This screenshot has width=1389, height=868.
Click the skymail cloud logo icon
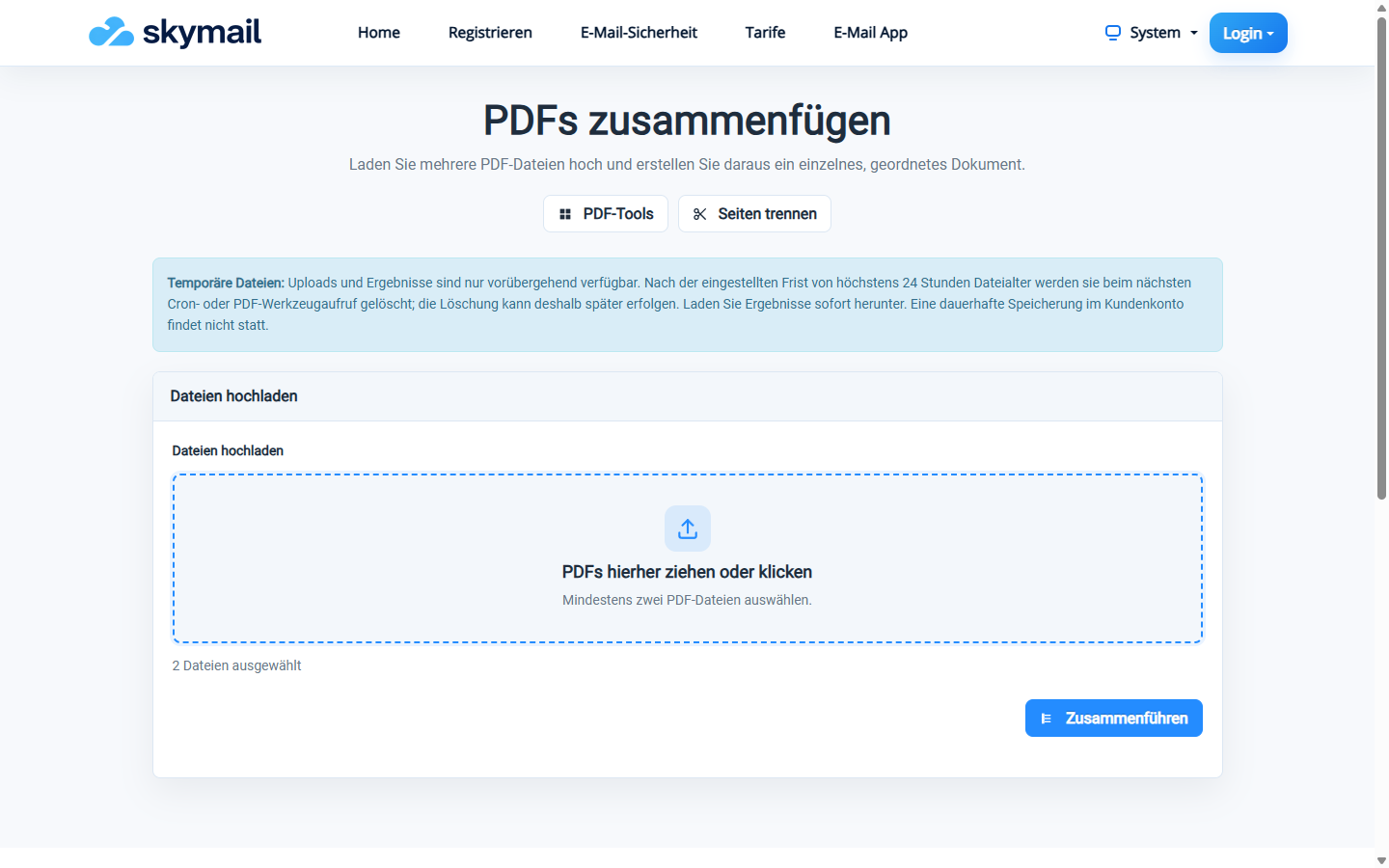[x=111, y=32]
